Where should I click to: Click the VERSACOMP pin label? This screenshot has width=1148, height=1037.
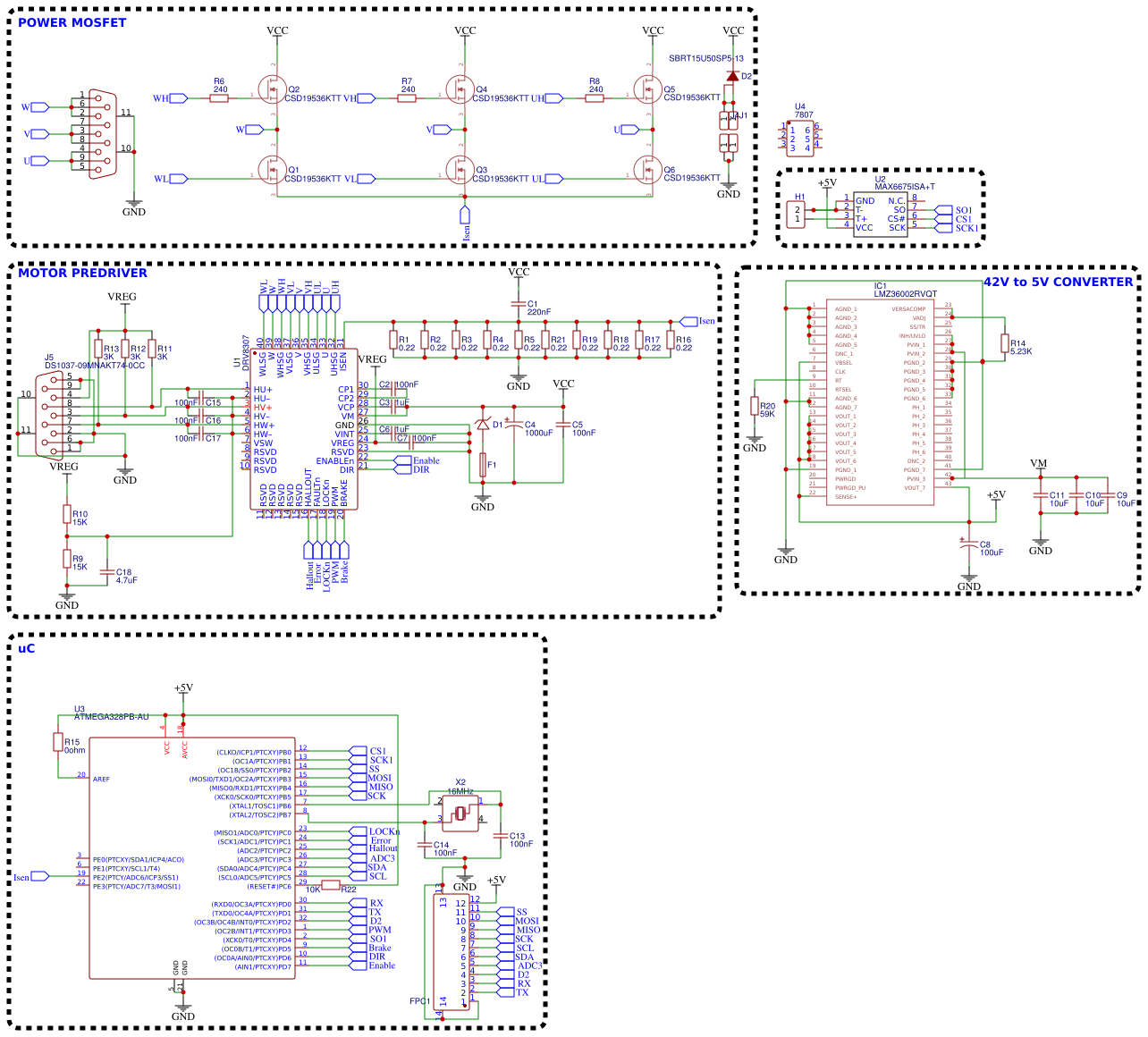[908, 309]
